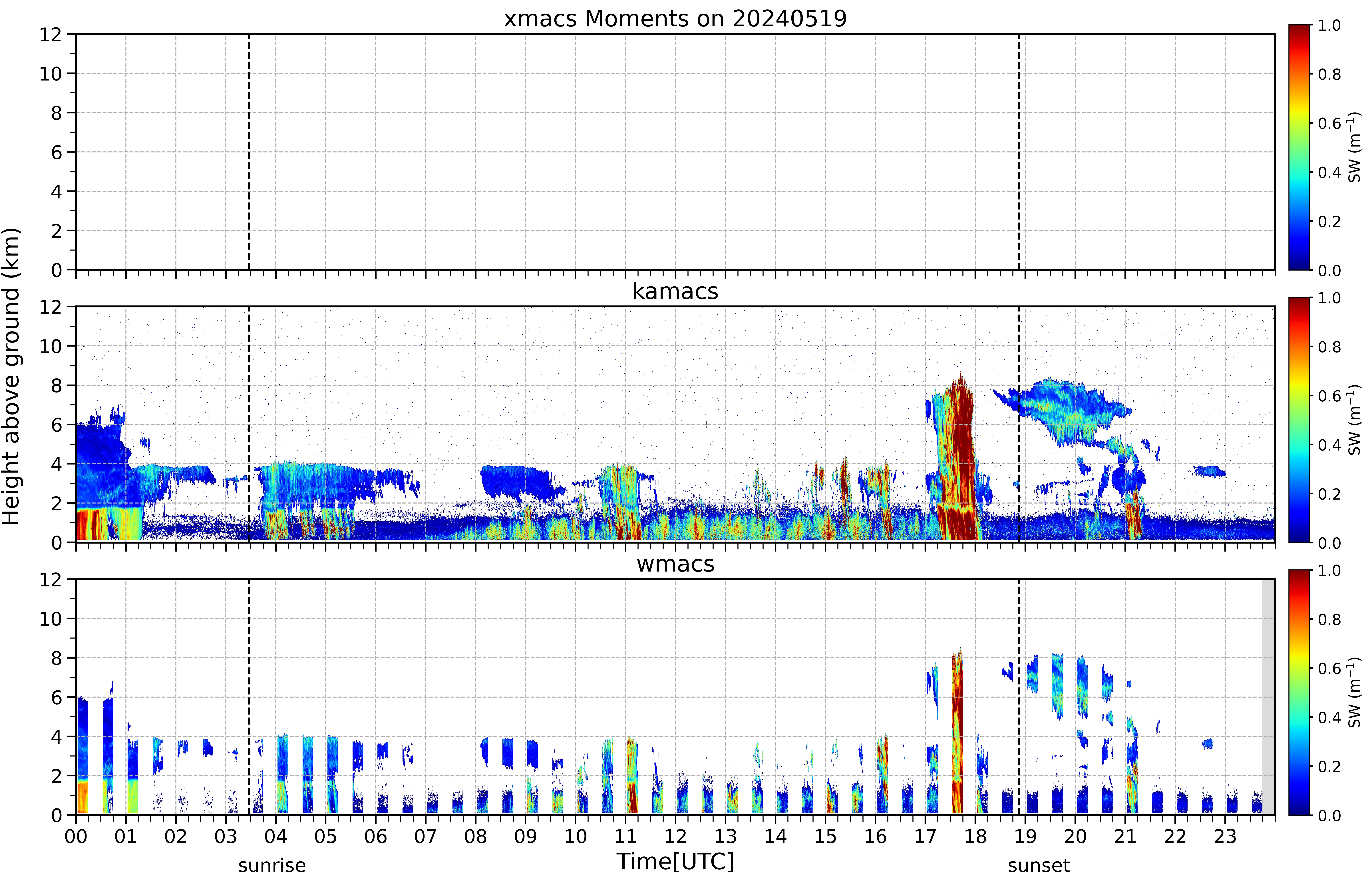This screenshot has height=885, width=1372.
Task: Click height tick '4' of wmacs panel
Action: (56, 737)
